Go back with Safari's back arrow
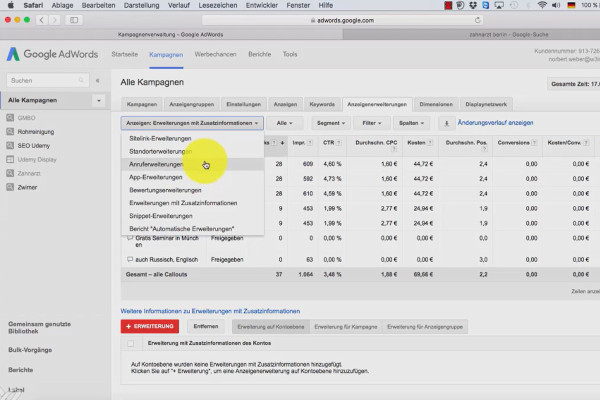600x400 pixels. 41,20
